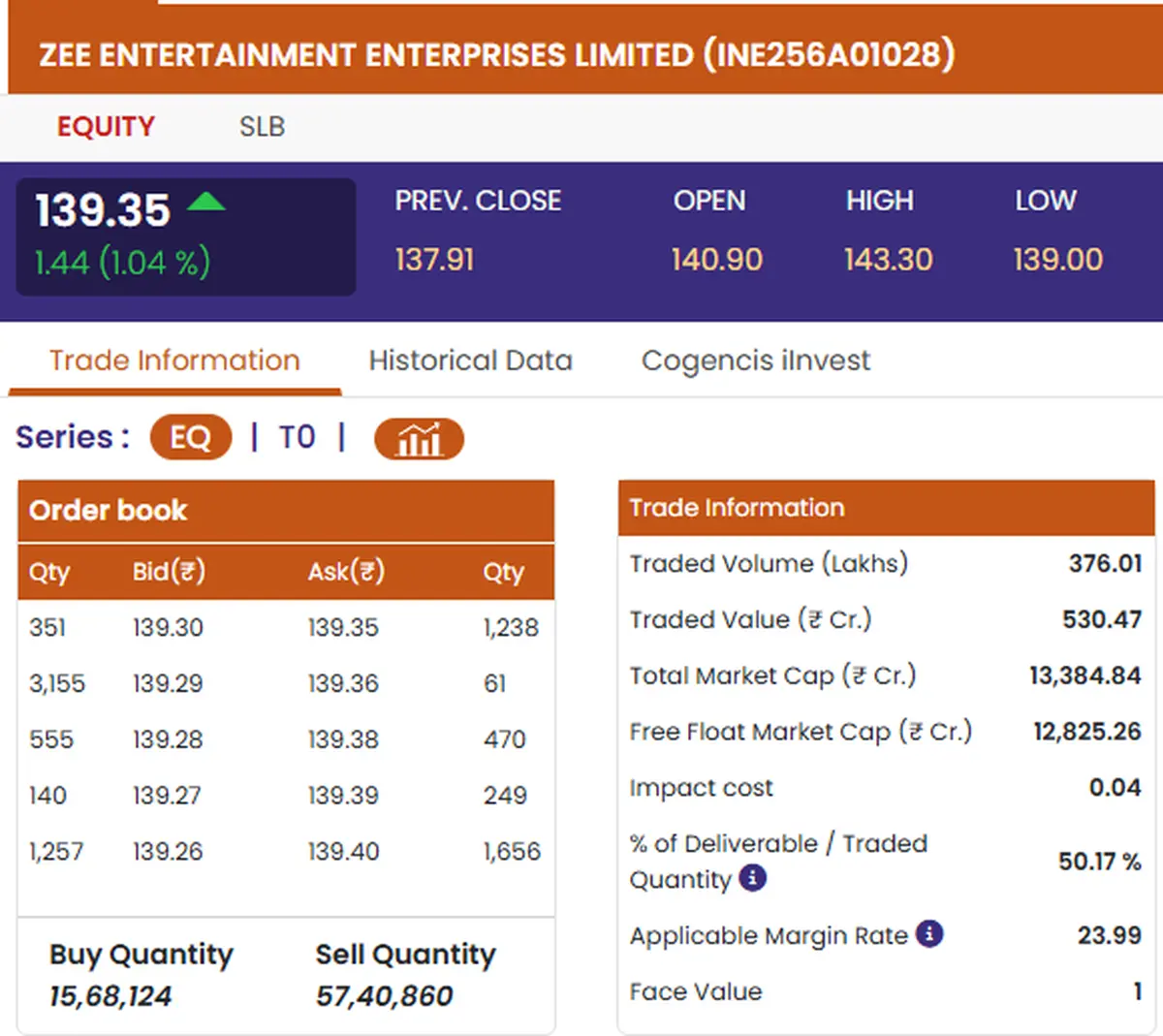Click the last traded price 139.35
Viewport: 1163px width, 1036px height.
click(103, 210)
